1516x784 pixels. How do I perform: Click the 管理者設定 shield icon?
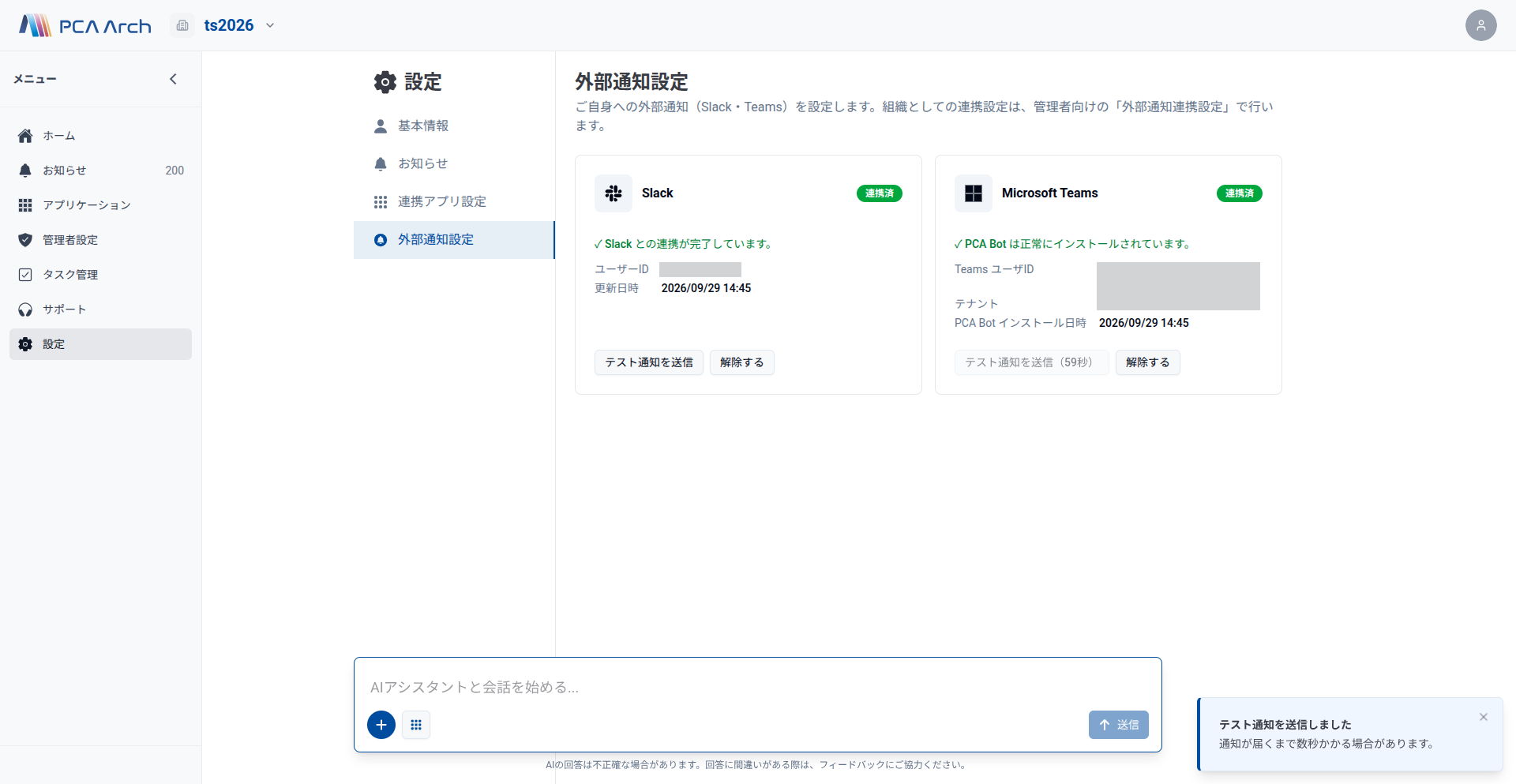(x=25, y=240)
